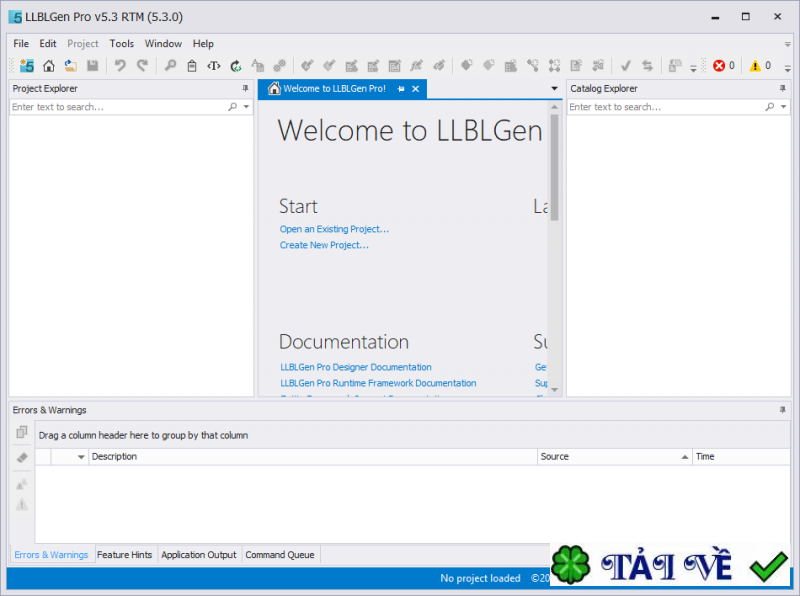Open the Home page toolbar icon

(x=49, y=65)
